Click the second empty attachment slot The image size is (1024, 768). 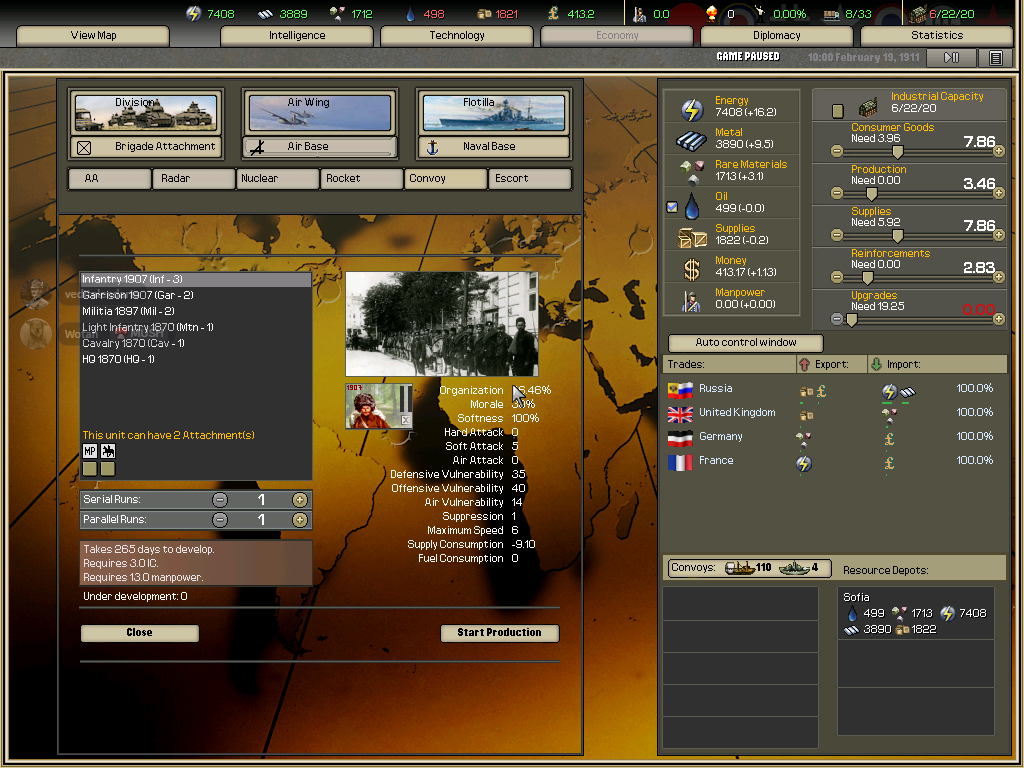point(108,468)
